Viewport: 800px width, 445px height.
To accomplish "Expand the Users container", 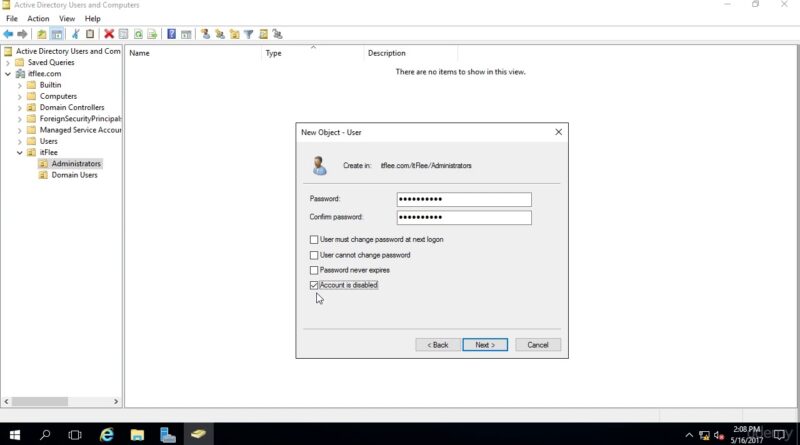I will tap(19, 141).
